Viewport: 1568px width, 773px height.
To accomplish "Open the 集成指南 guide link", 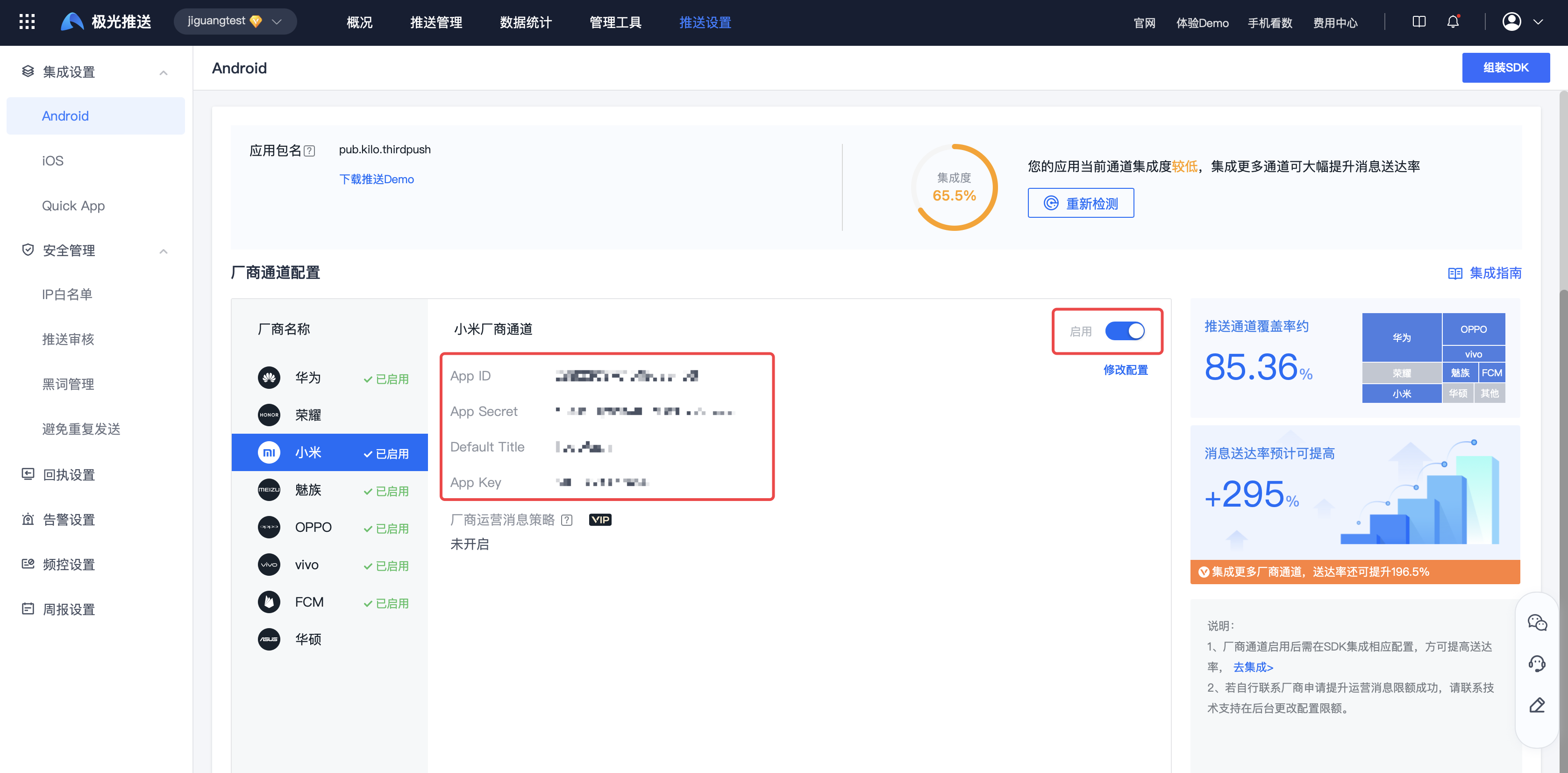I will [1484, 272].
